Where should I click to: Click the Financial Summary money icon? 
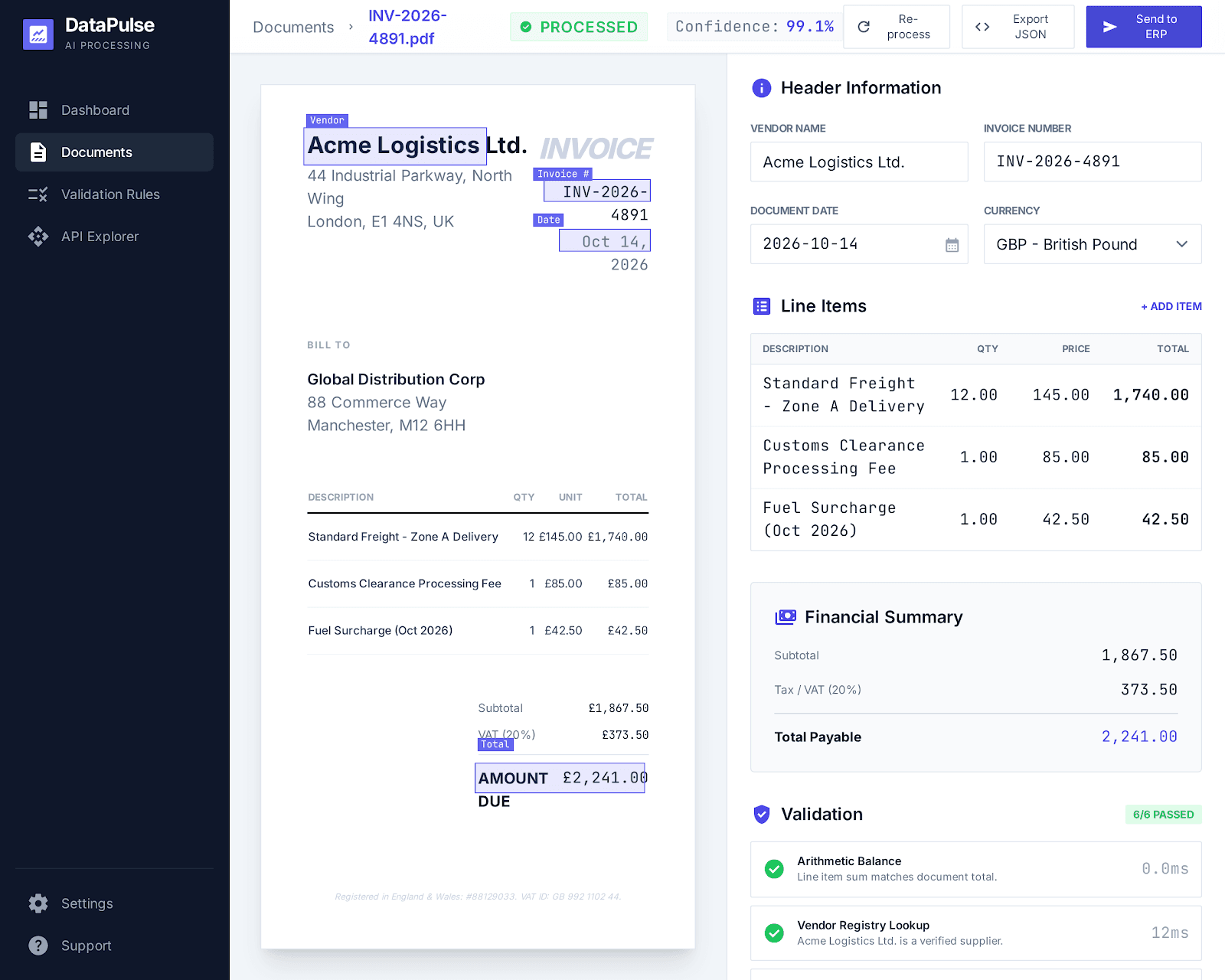tap(785, 617)
